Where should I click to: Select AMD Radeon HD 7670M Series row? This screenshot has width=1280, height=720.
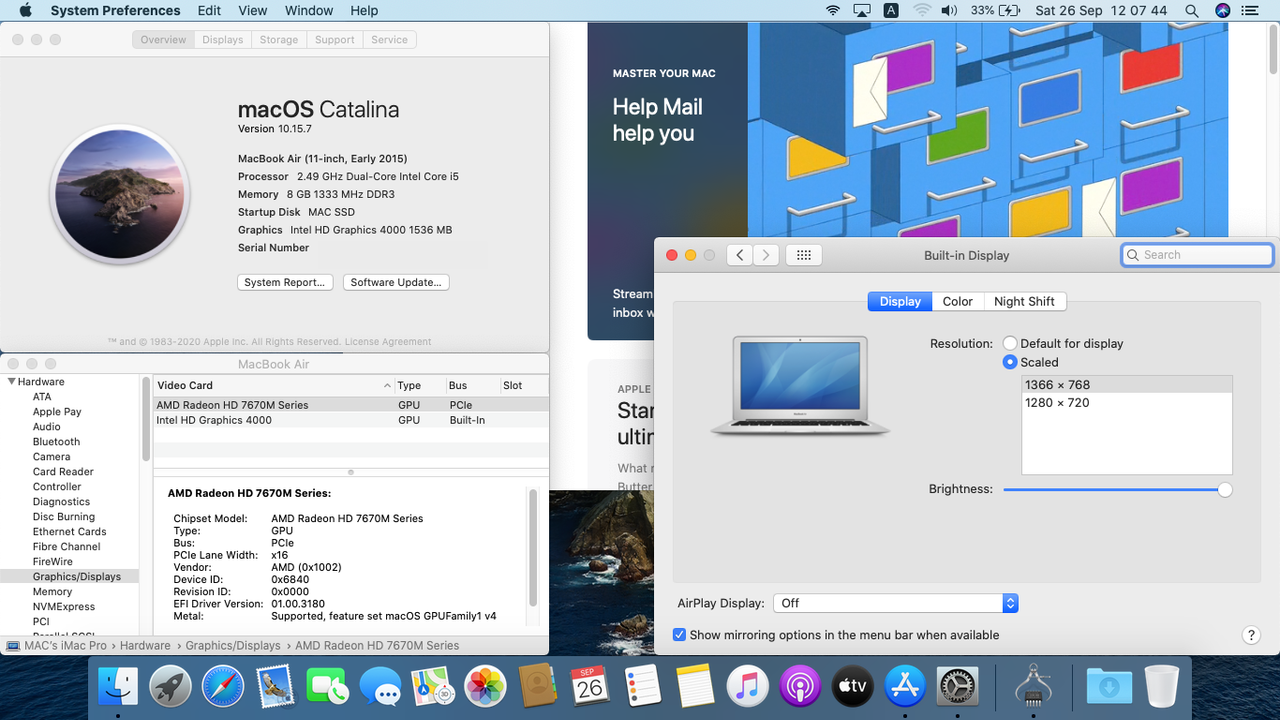350,405
